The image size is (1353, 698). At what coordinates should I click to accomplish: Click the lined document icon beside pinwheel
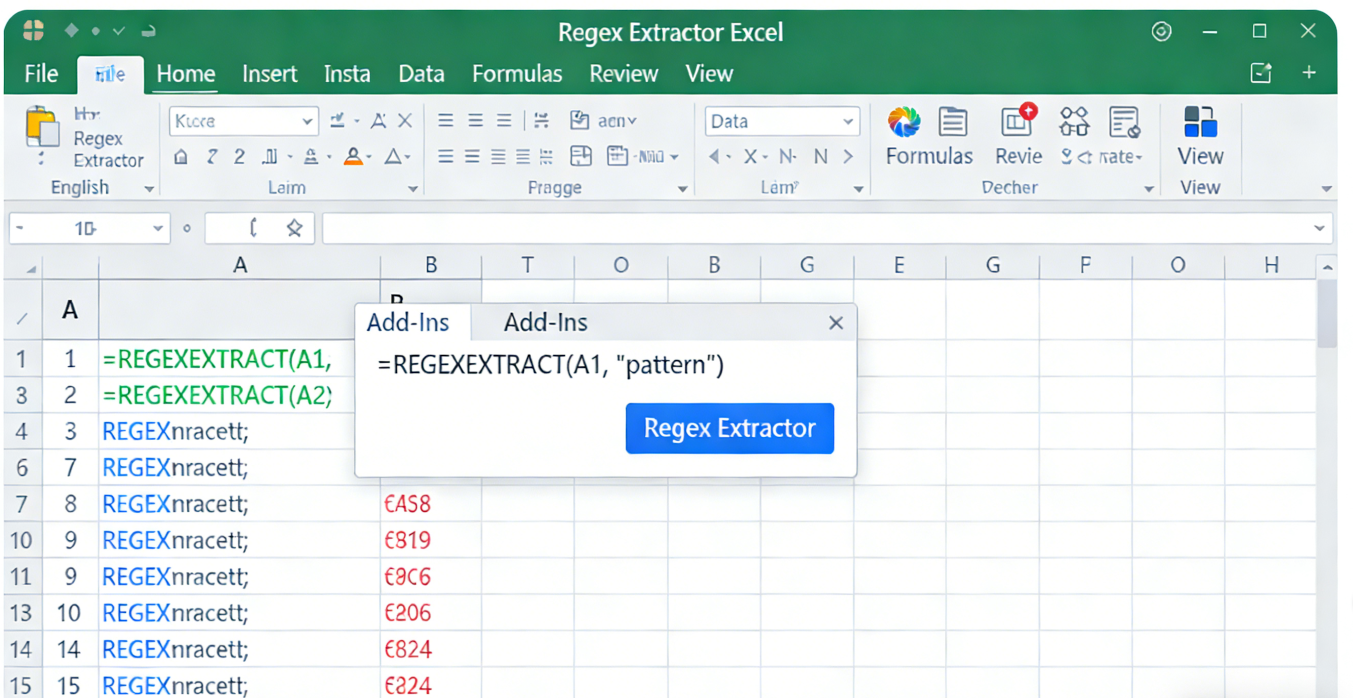pos(953,122)
